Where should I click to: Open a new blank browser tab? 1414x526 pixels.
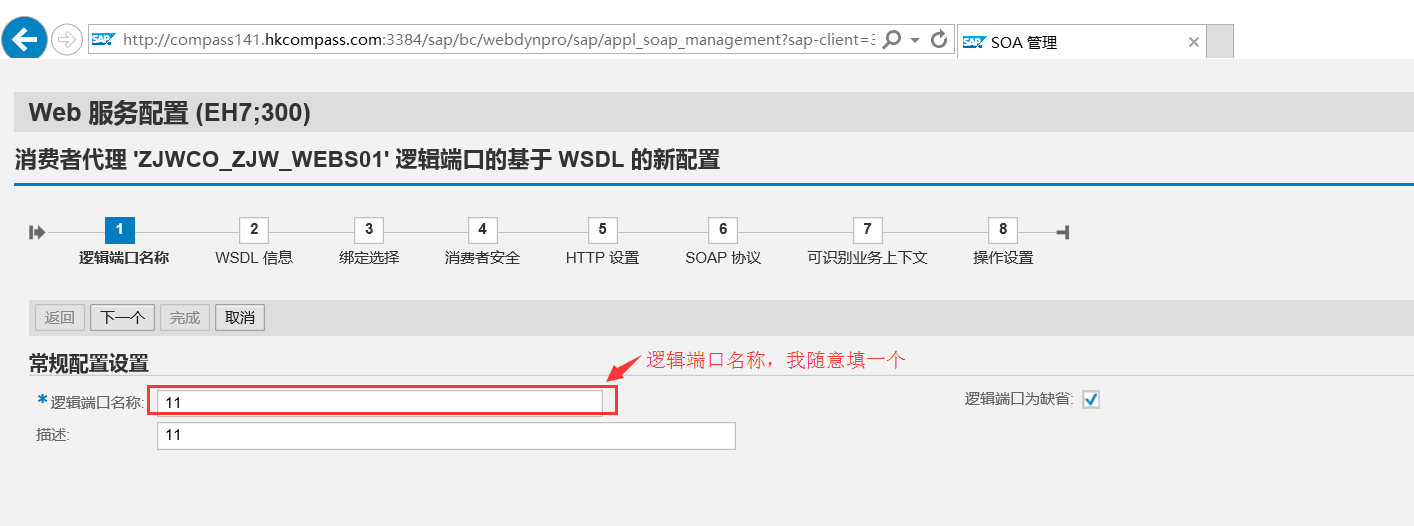coord(1220,42)
